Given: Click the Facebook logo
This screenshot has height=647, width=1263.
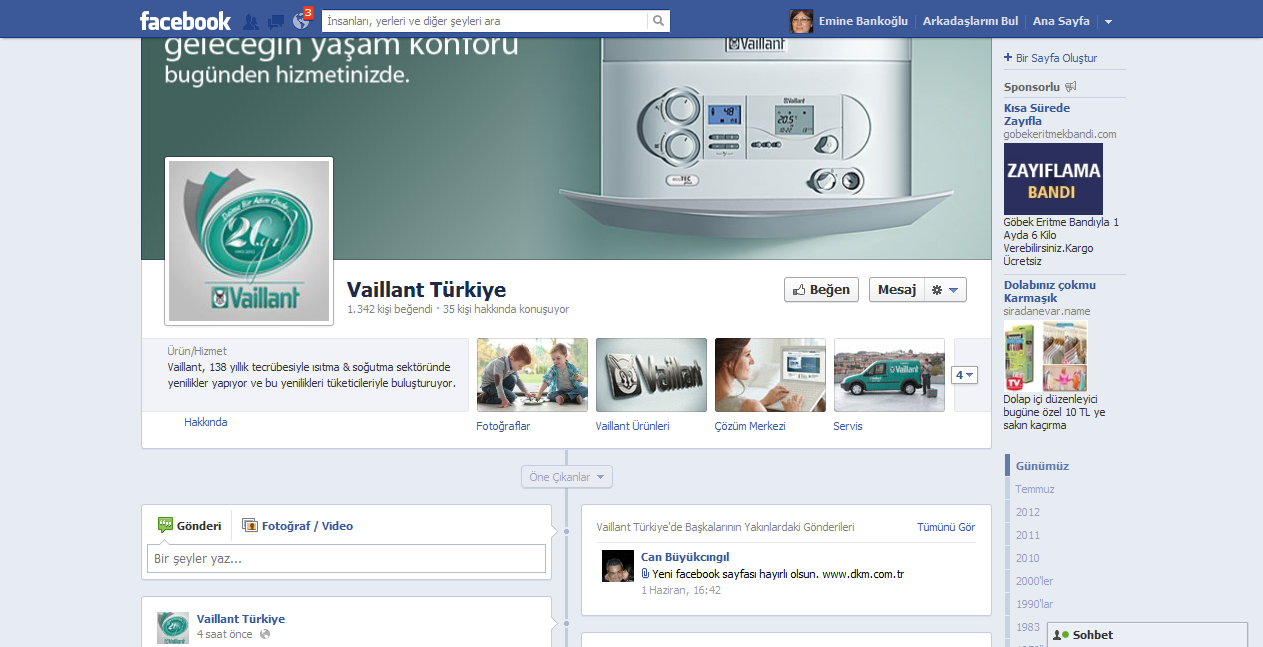Looking at the screenshot, I should tap(185, 20).
